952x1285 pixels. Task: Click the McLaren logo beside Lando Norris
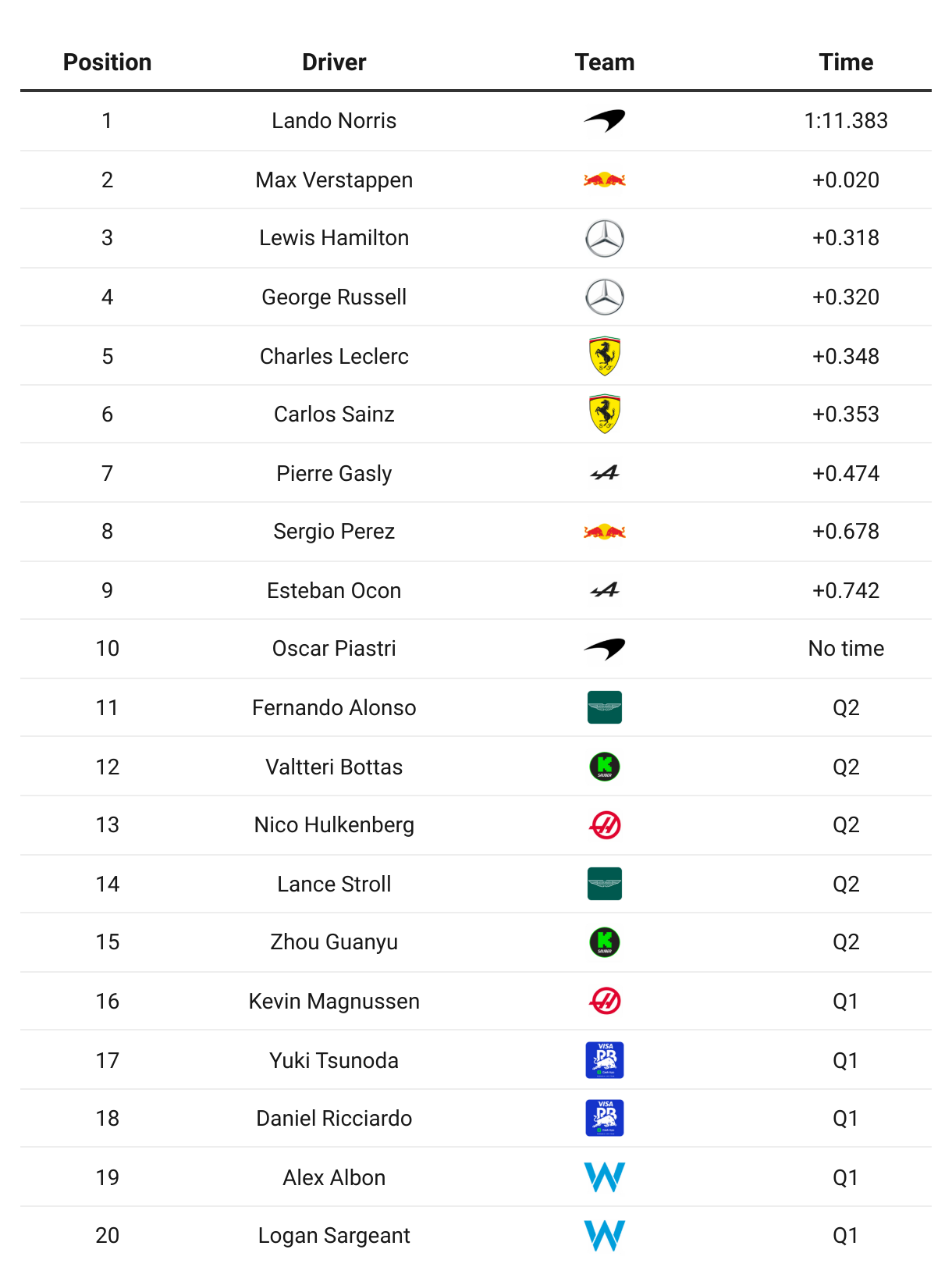pyautogui.click(x=605, y=121)
